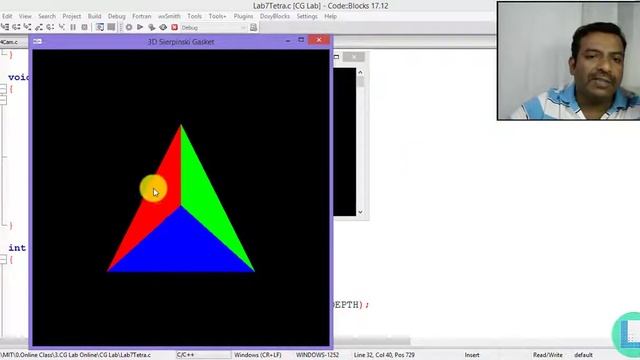Click the Insert mode status field
Image resolution: width=640 pixels, height=360 pixels.
click(472, 355)
